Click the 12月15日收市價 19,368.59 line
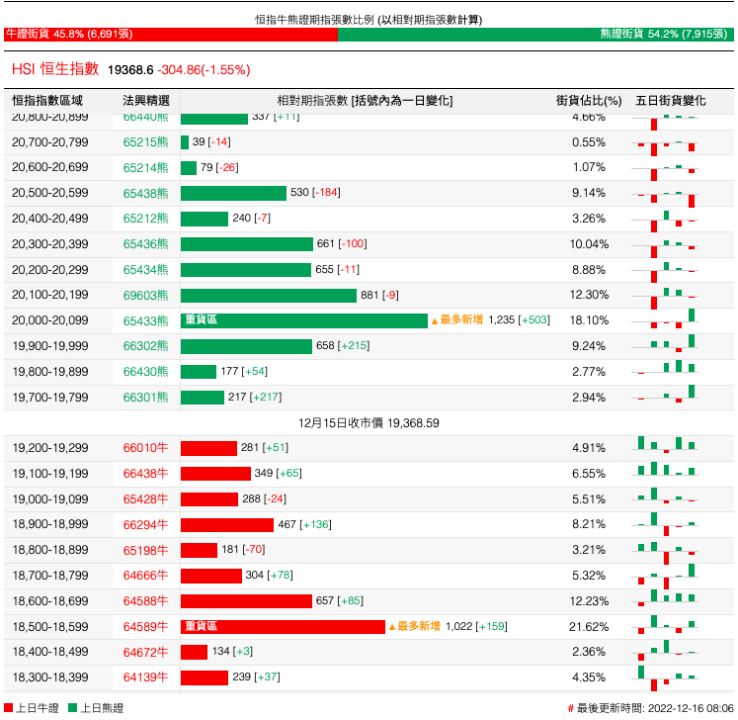This screenshot has height=720, width=738. click(369, 423)
